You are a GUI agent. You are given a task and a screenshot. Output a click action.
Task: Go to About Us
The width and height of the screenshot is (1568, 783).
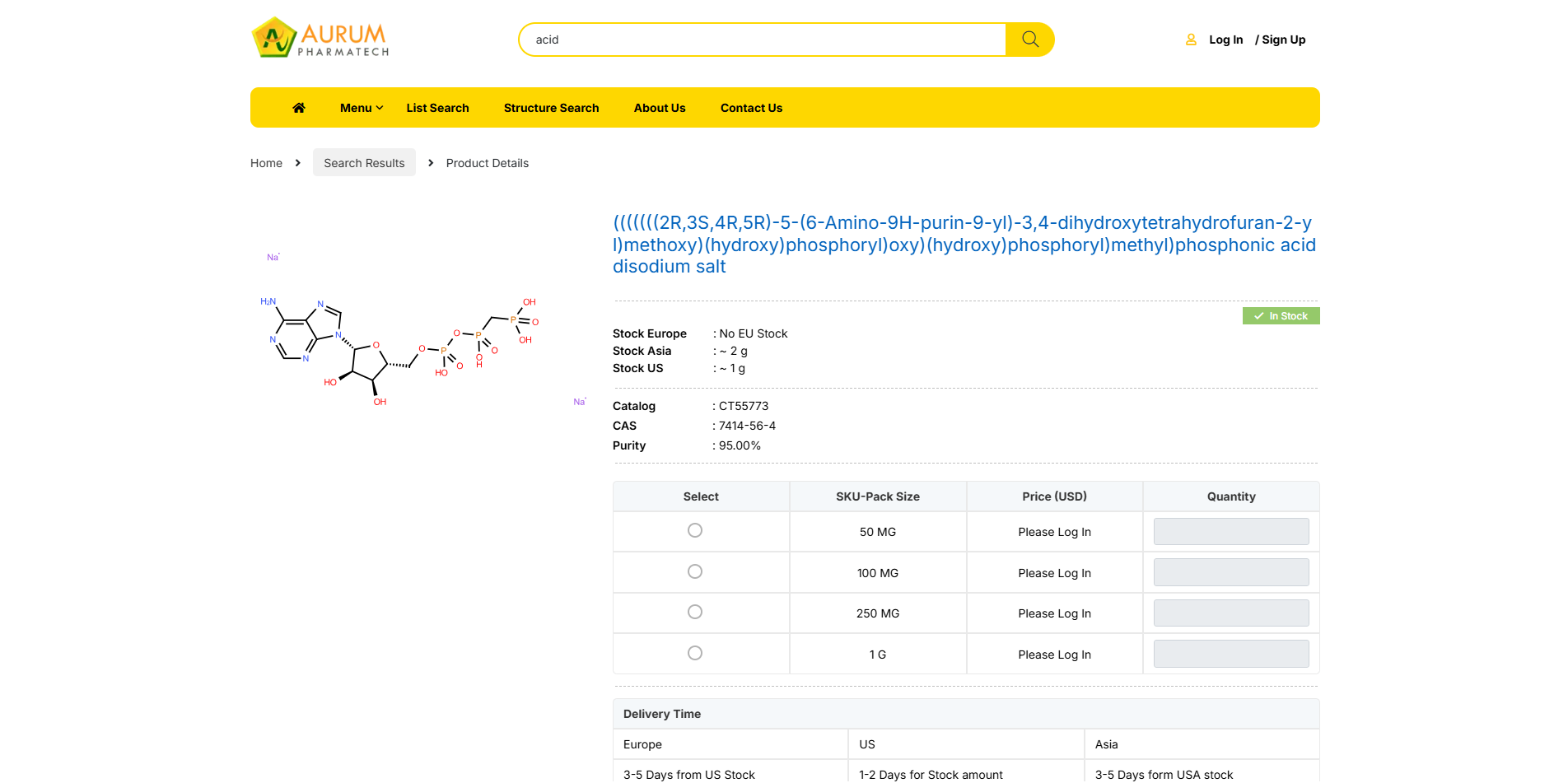click(660, 108)
